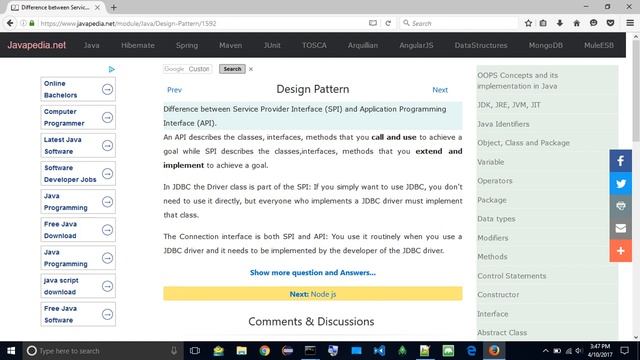Close the Difference between Service tab
The width and height of the screenshot is (640, 360).
pos(97,7)
